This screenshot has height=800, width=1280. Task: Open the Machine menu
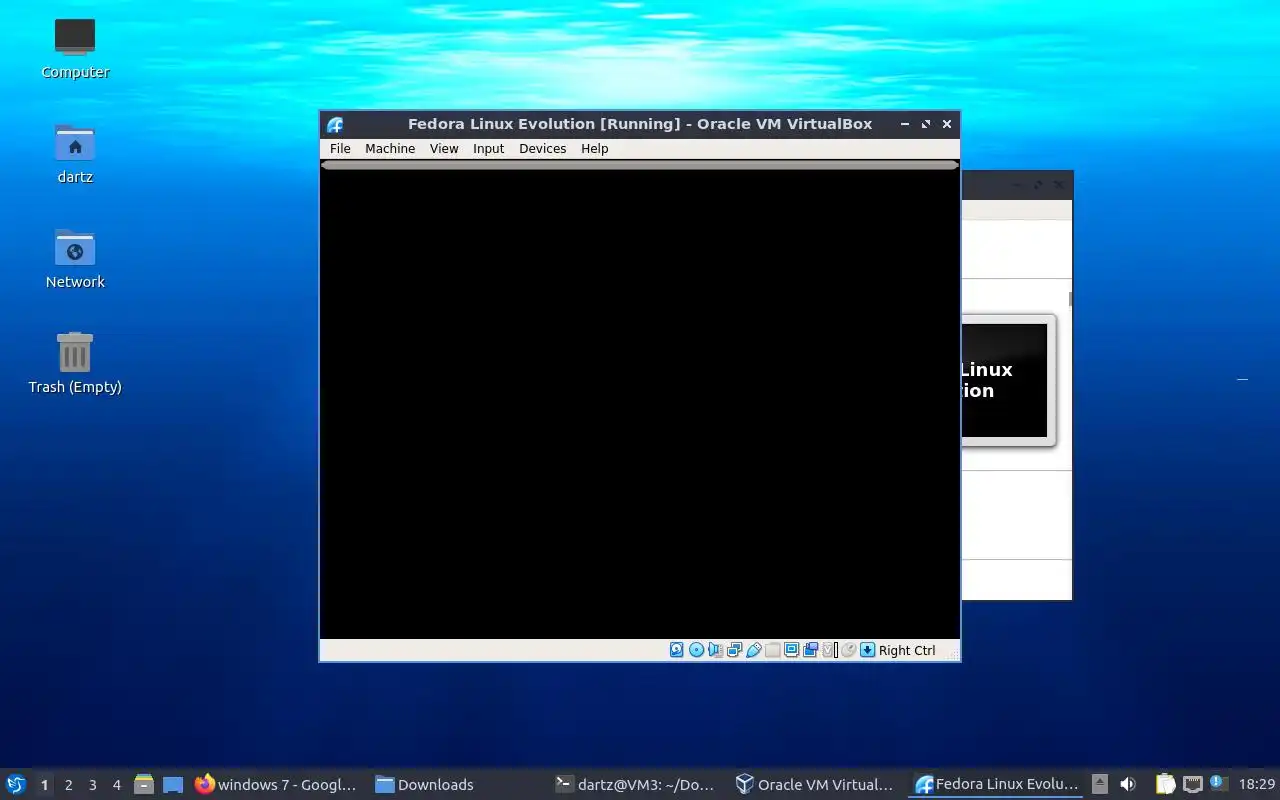pos(390,148)
